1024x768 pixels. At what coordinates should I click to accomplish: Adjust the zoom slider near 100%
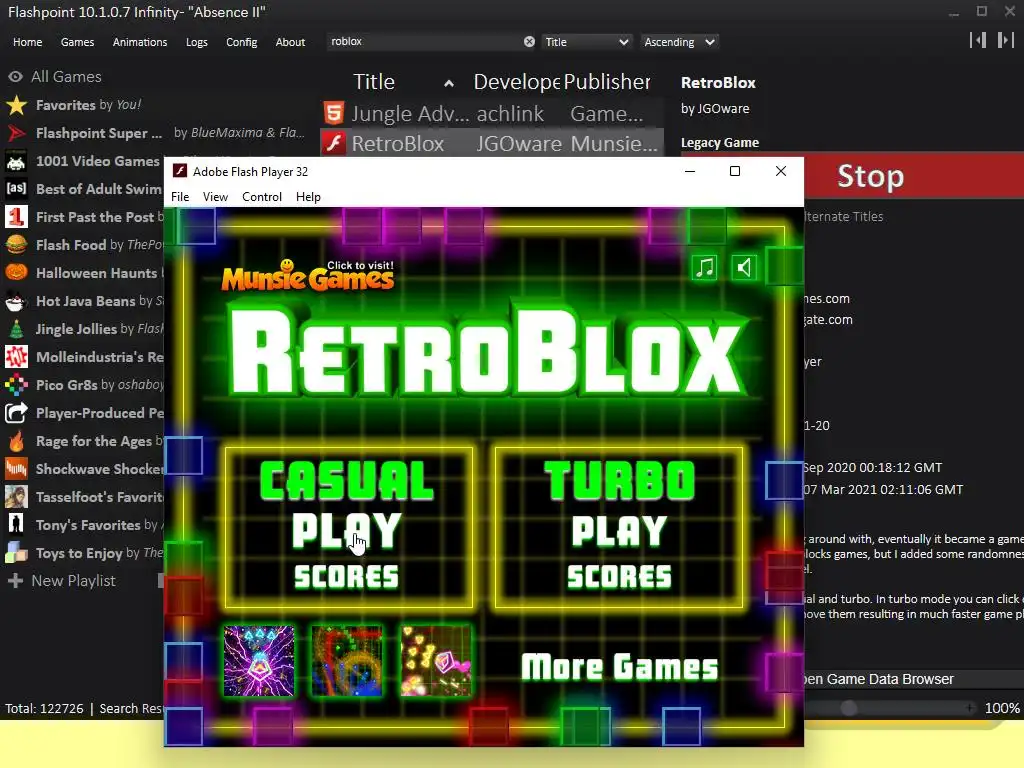click(x=848, y=708)
